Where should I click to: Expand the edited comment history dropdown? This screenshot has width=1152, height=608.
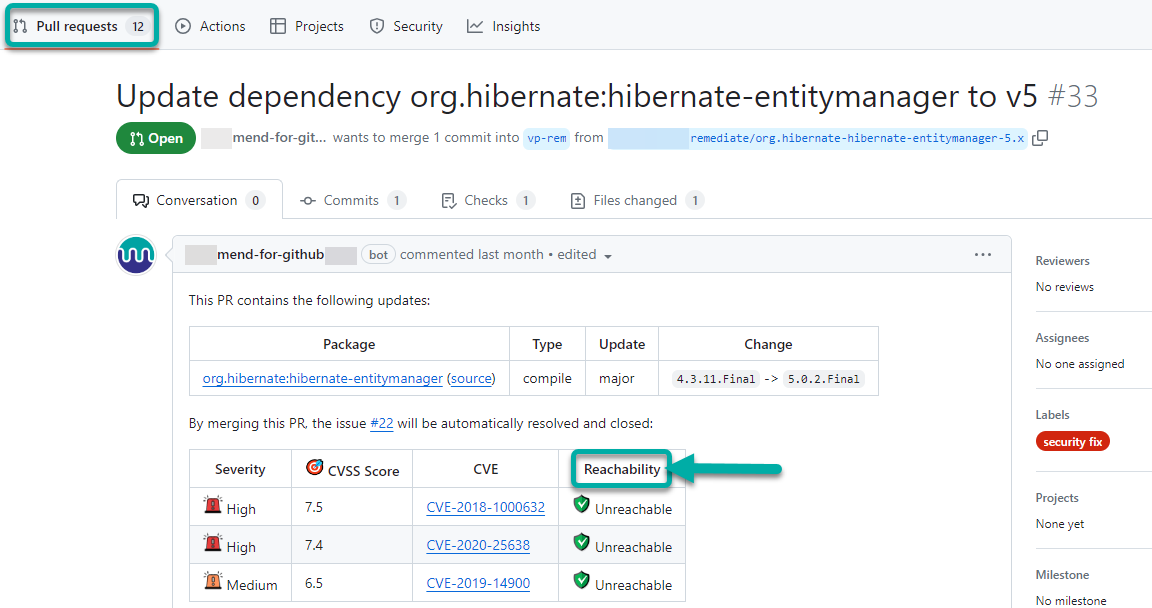click(x=607, y=256)
